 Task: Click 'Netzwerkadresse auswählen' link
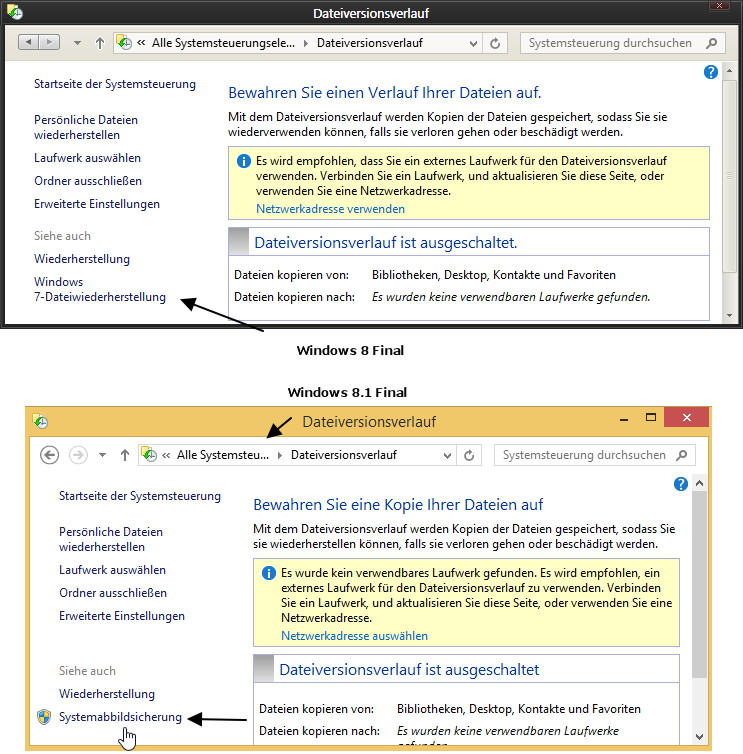354,636
